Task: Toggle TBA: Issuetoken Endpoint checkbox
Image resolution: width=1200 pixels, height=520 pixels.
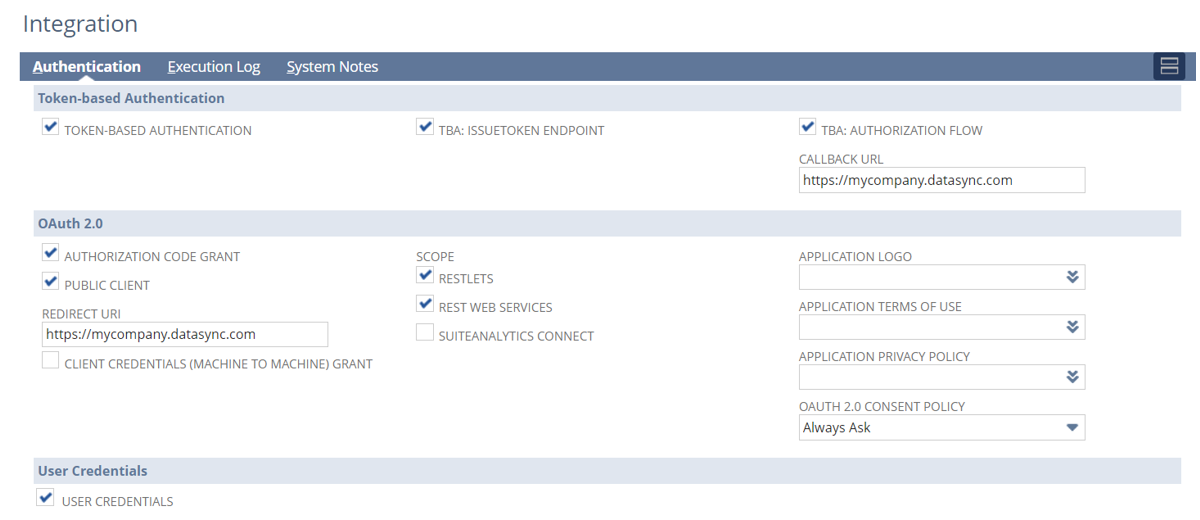Action: click(x=425, y=127)
